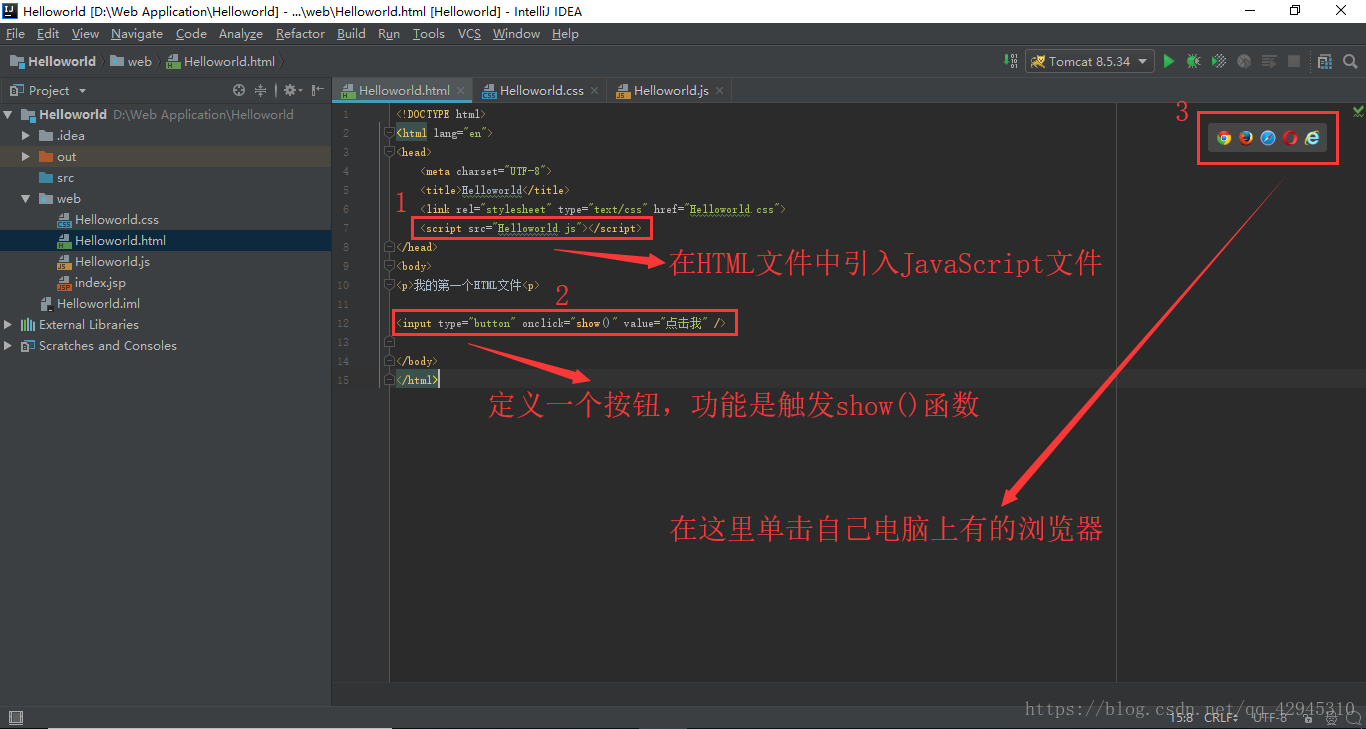Open page in Opera browser icon
Image resolution: width=1366 pixels, height=729 pixels.
coord(1290,138)
